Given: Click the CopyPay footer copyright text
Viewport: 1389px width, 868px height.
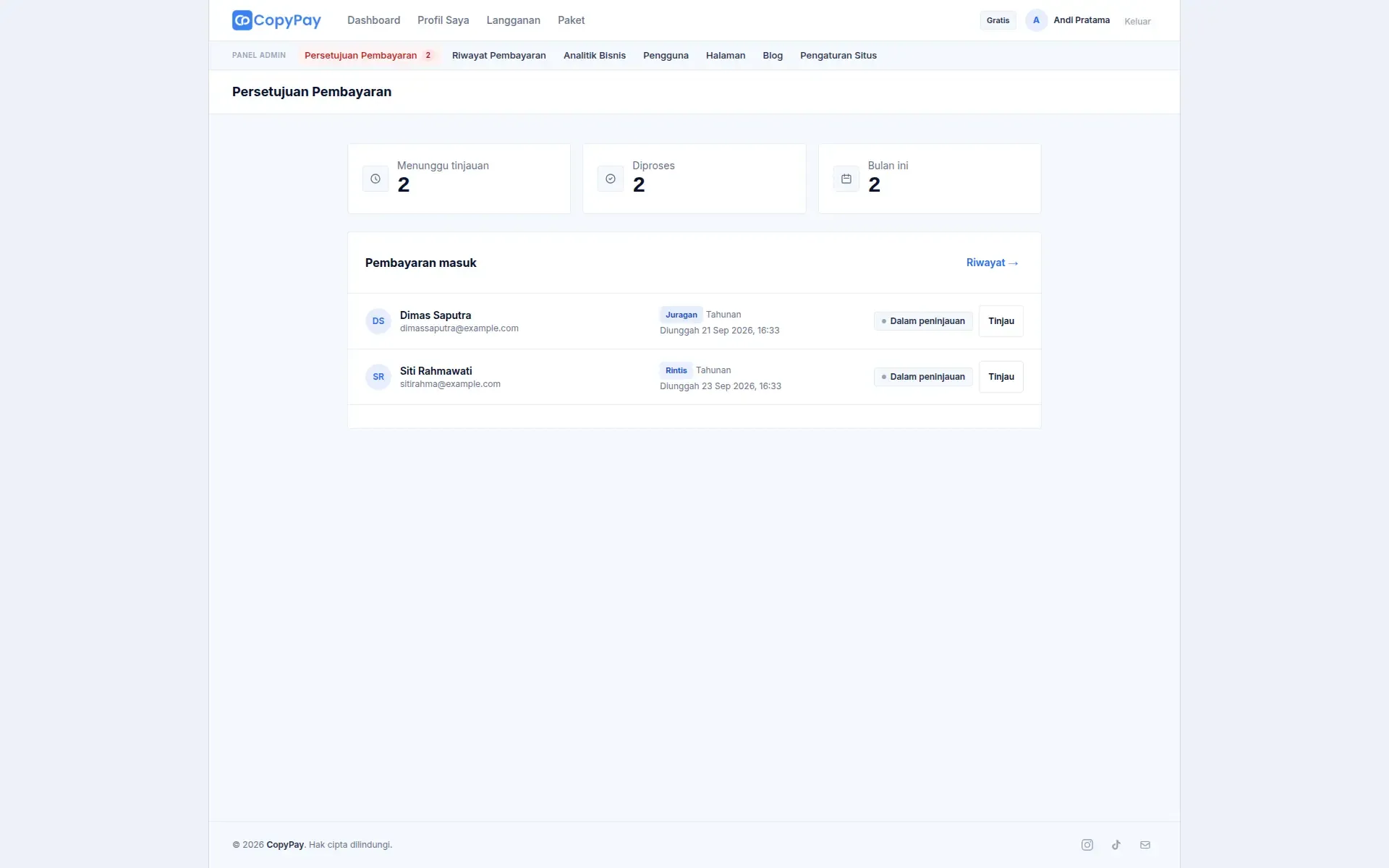Looking at the screenshot, I should (x=312, y=845).
